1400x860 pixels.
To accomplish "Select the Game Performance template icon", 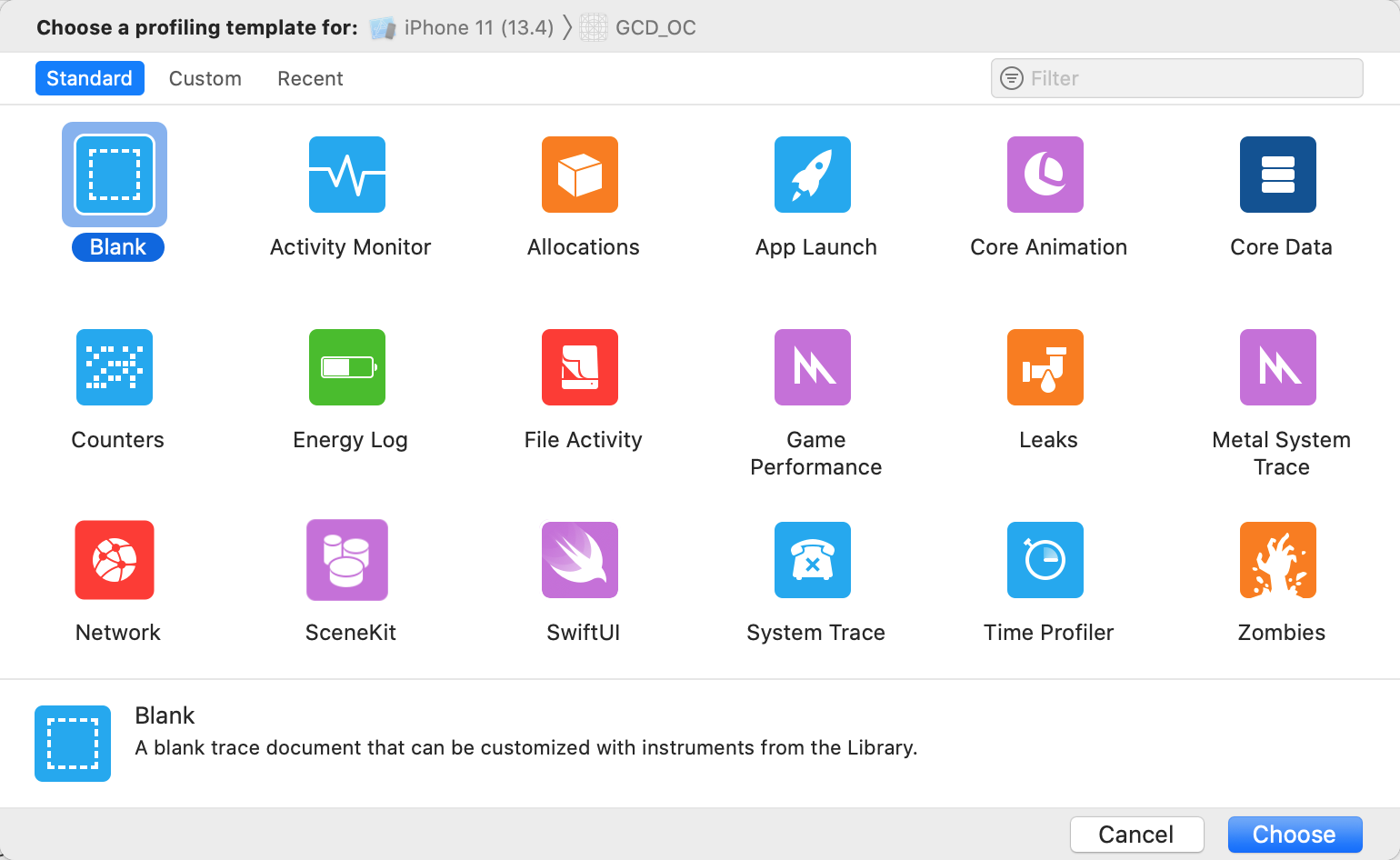I will [813, 367].
